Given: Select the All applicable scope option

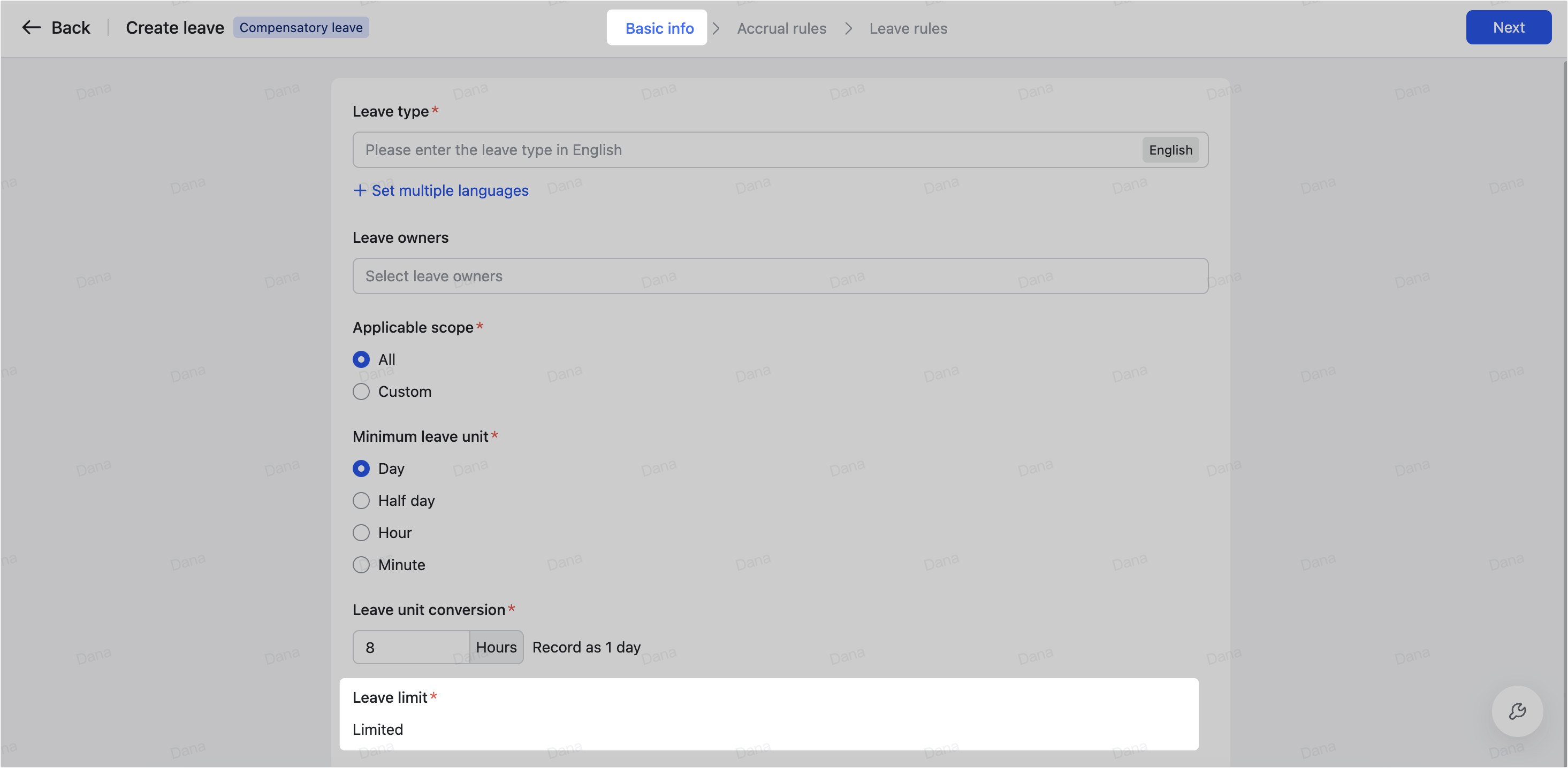Looking at the screenshot, I should (x=361, y=359).
